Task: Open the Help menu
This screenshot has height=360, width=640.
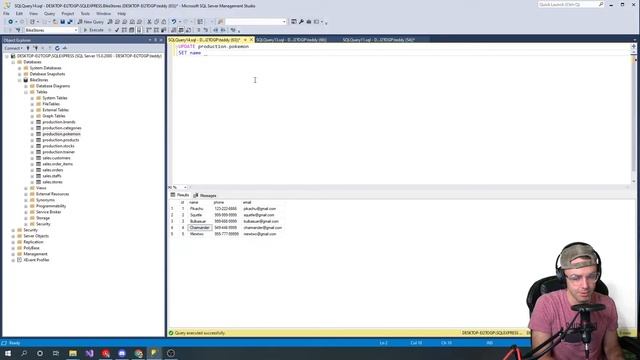Action: [x=122, y=13]
